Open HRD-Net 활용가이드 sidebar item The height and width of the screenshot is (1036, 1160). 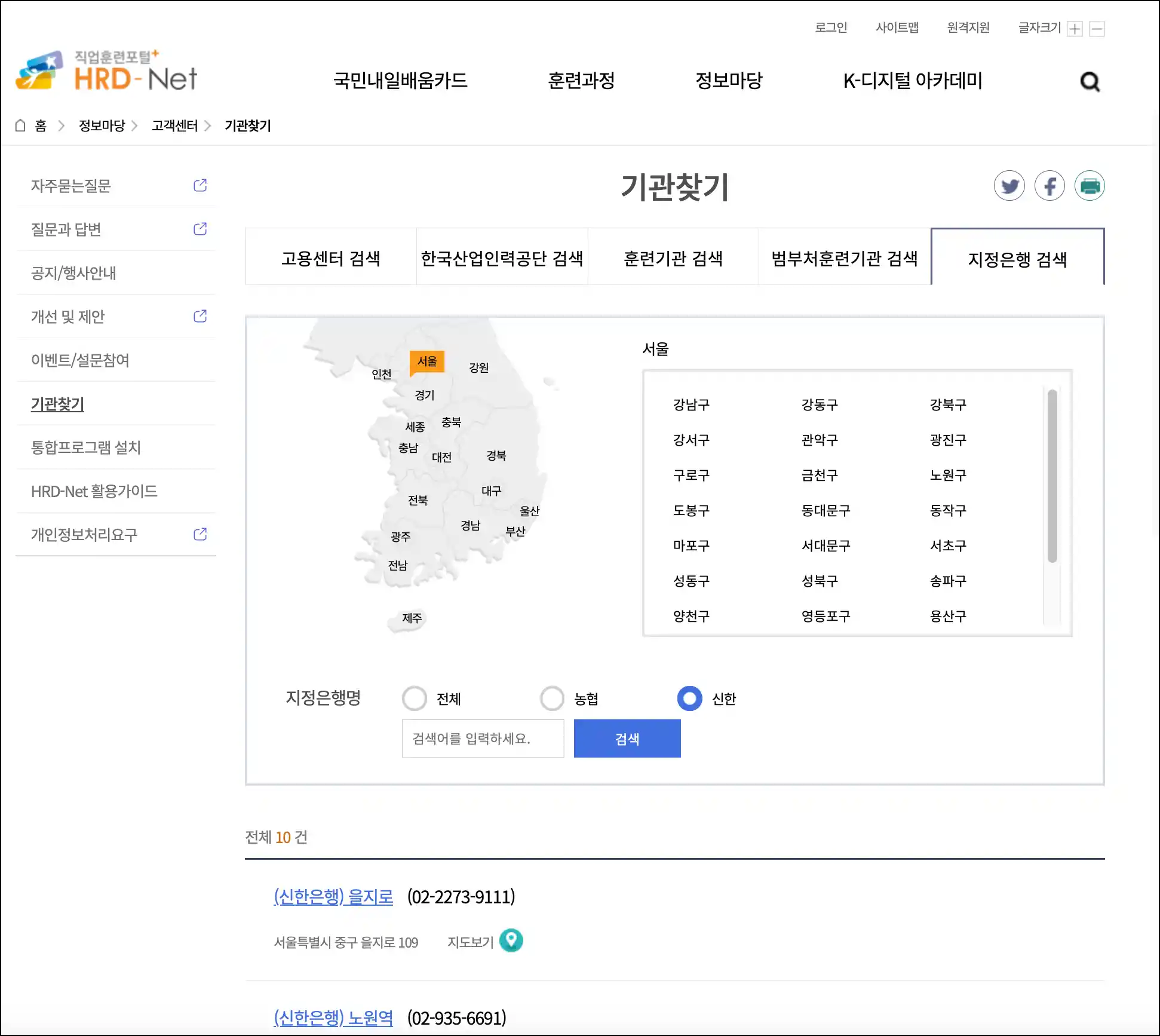coord(116,491)
